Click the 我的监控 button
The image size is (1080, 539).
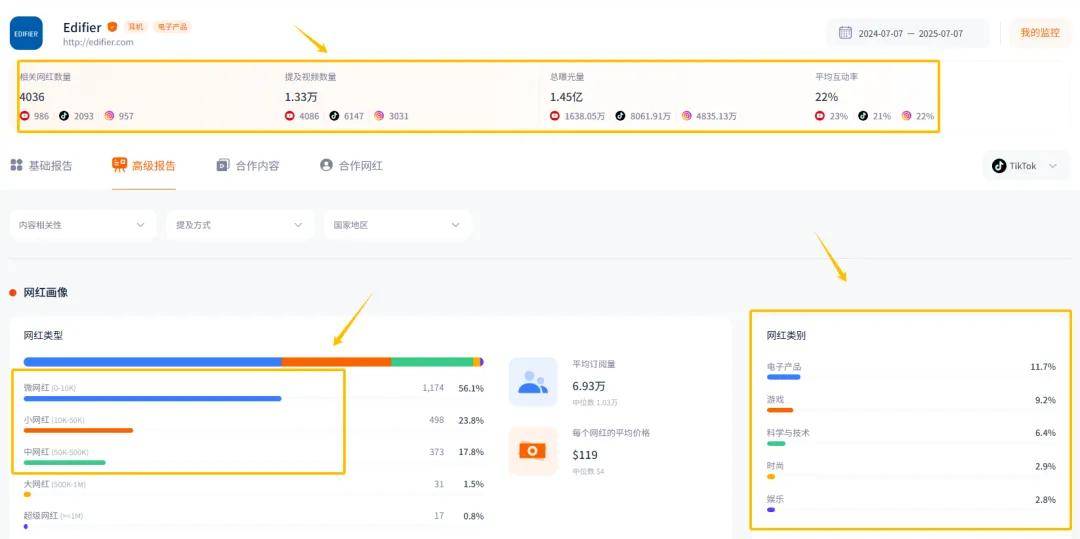point(1039,33)
